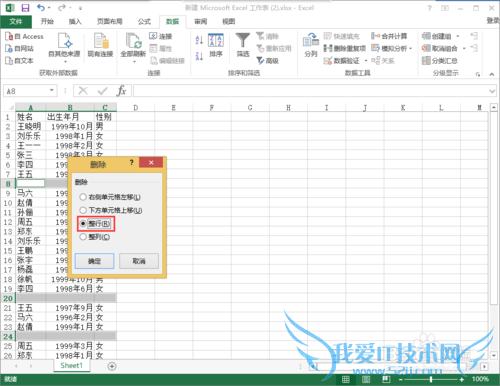Screen dimensions: 500x386
Task: Click the Select All corner triangle
Action: pos(10,107)
